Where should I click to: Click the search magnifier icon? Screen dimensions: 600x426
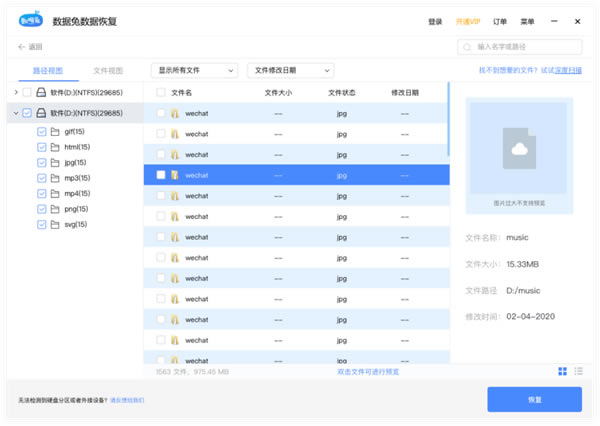point(467,47)
